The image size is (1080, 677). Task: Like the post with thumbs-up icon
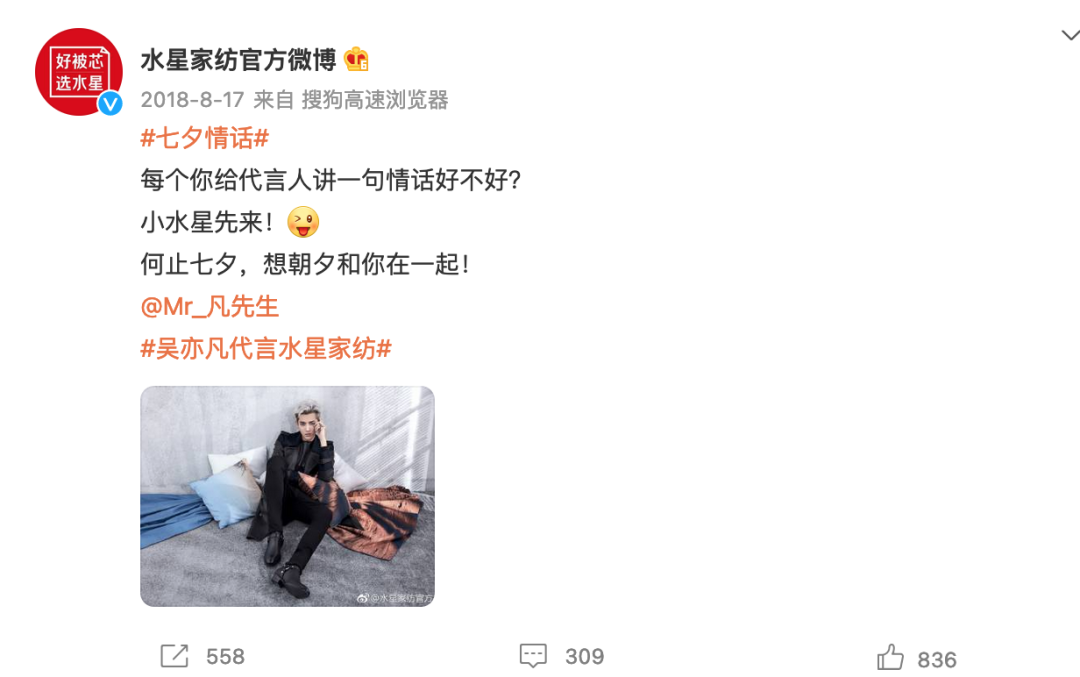(x=891, y=657)
